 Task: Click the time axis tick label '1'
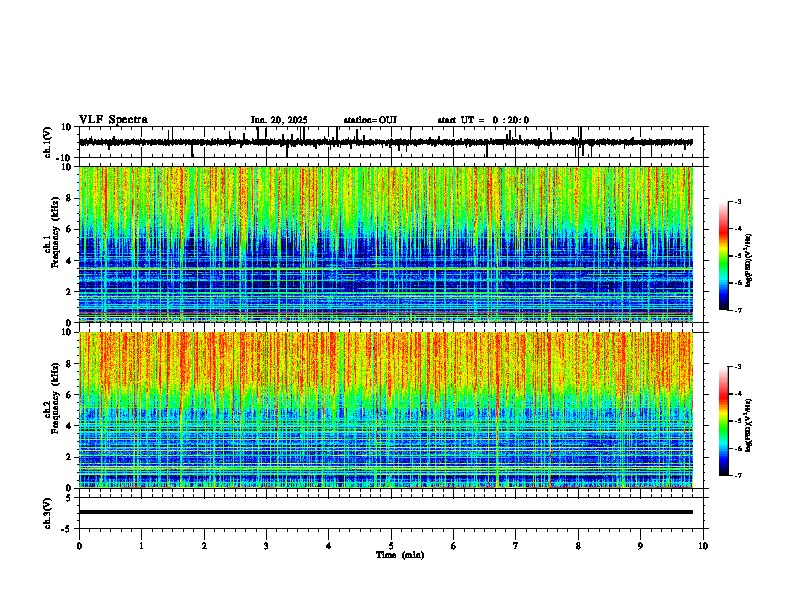[141, 546]
